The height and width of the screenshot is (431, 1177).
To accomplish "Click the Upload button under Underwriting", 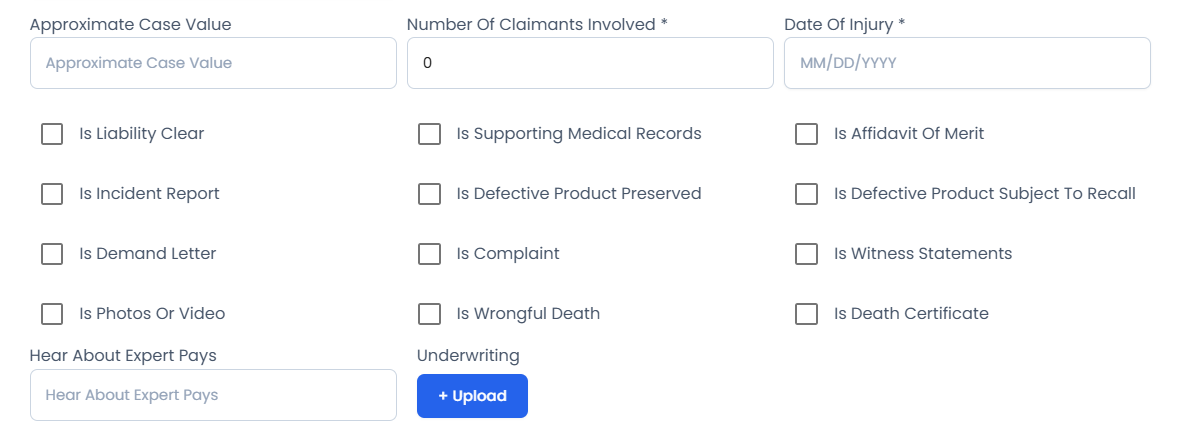I will [472, 396].
